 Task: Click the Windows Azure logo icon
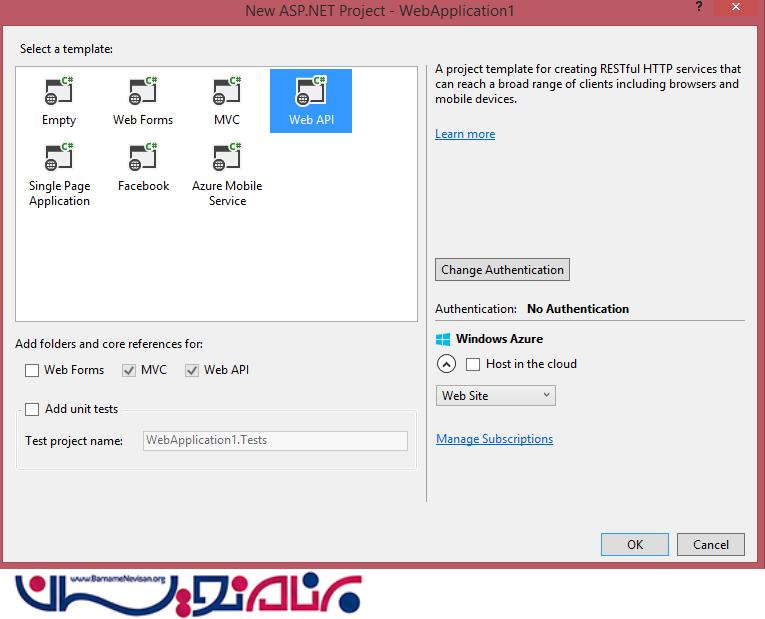pos(443,339)
